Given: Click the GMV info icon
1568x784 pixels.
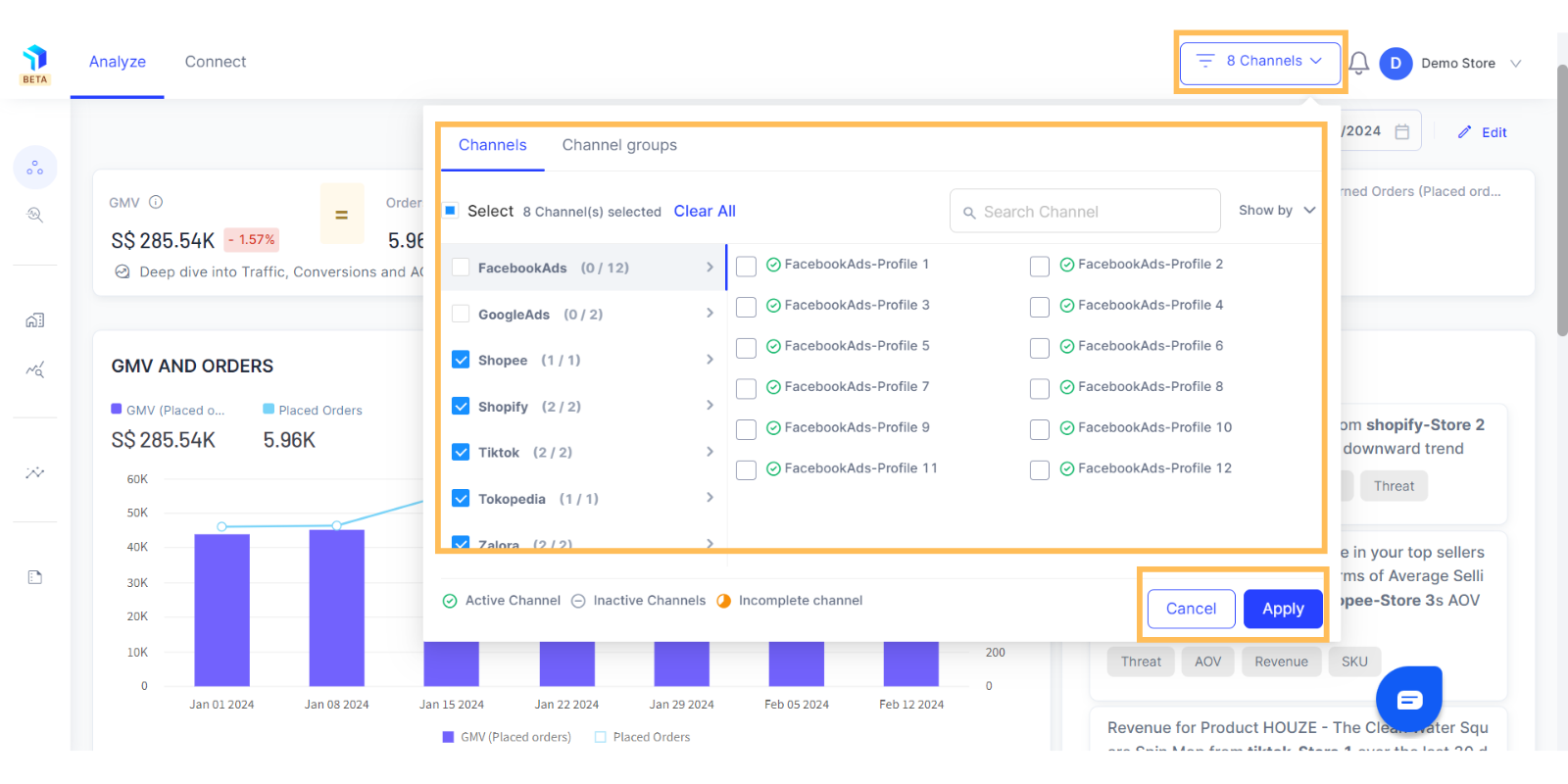Looking at the screenshot, I should coord(156,202).
